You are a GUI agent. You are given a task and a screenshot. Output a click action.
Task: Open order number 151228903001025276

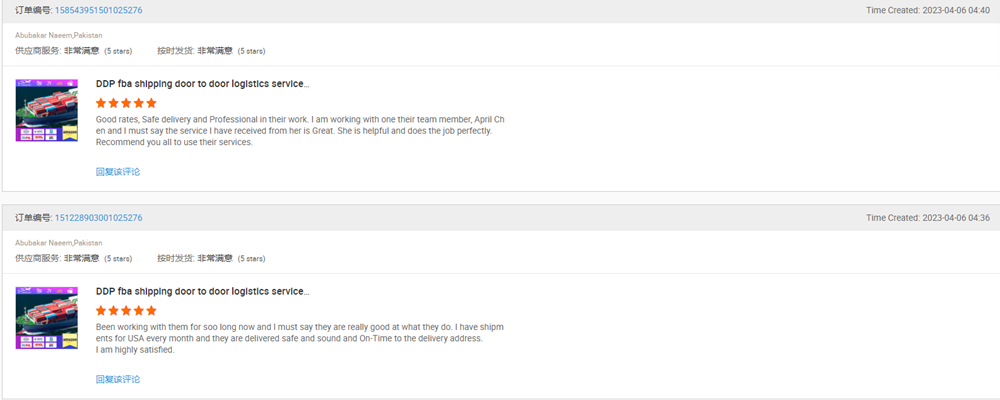[98, 218]
